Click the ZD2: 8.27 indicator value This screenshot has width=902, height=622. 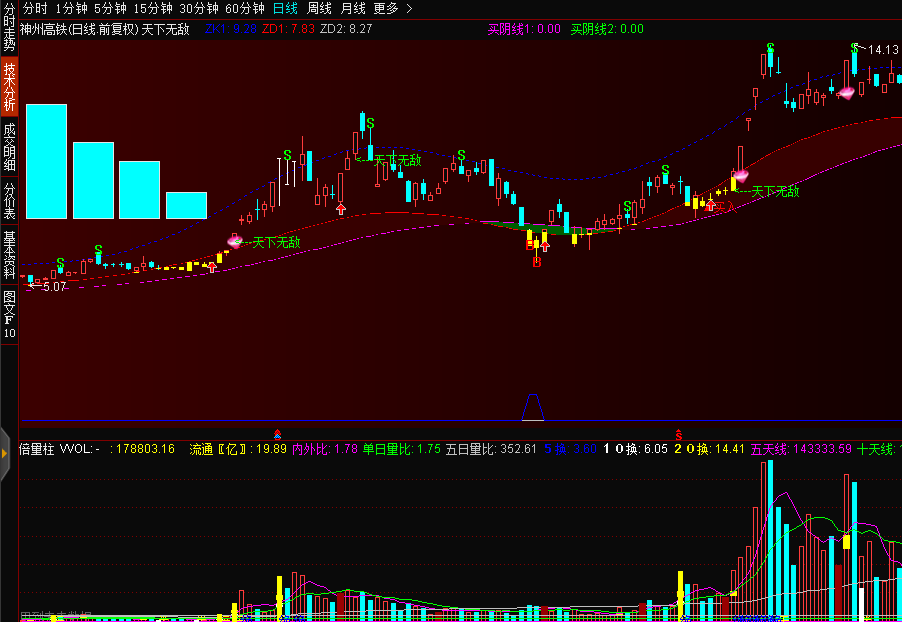[x=346, y=29]
